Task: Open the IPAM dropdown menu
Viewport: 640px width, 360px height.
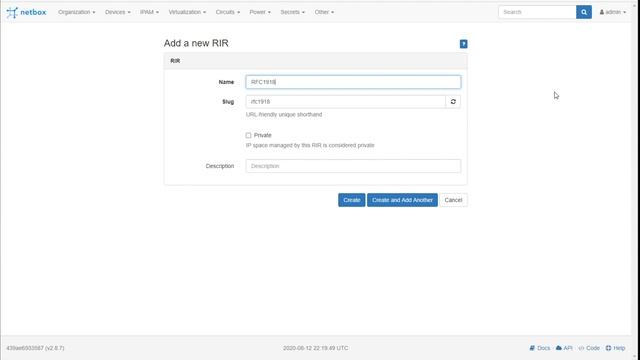Action: 149,12
